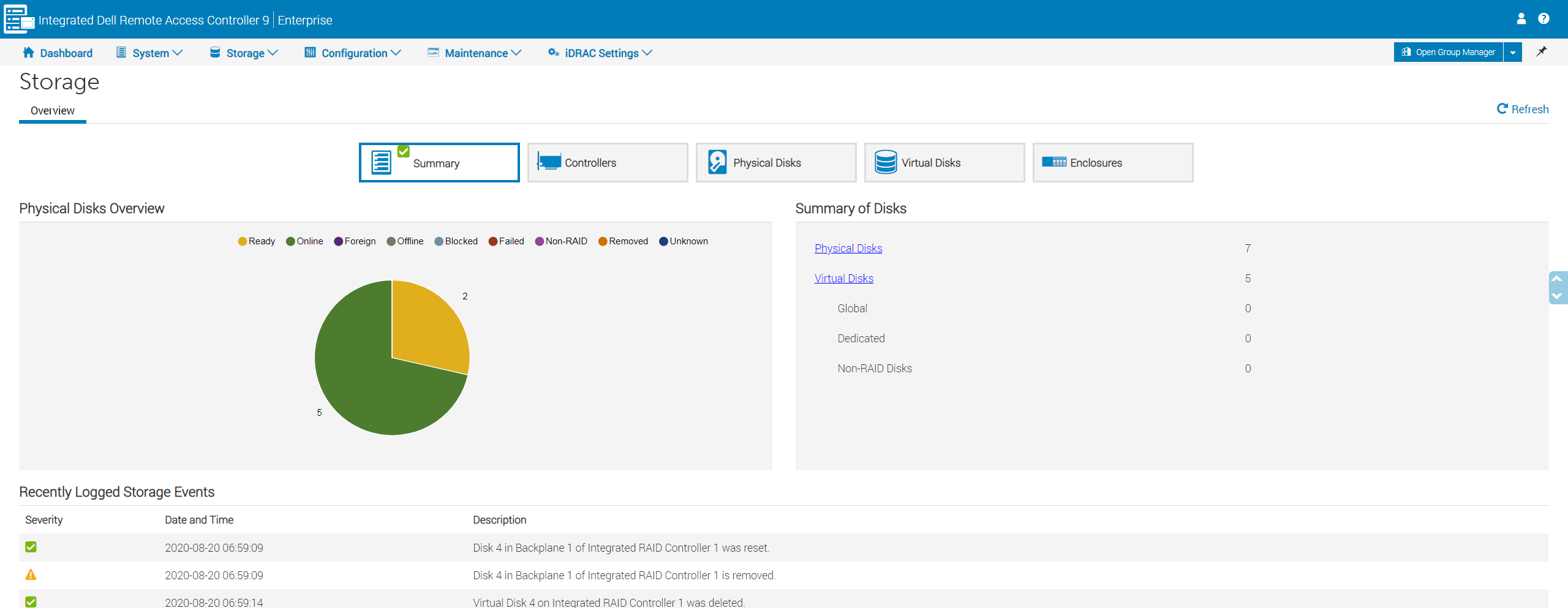
Task: Open the Physical Disks summary link
Action: [848, 249]
